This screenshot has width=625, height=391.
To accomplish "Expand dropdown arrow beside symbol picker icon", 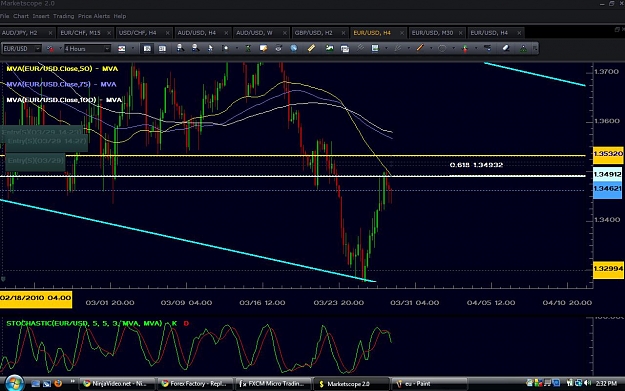I will pyautogui.click(x=61, y=49).
